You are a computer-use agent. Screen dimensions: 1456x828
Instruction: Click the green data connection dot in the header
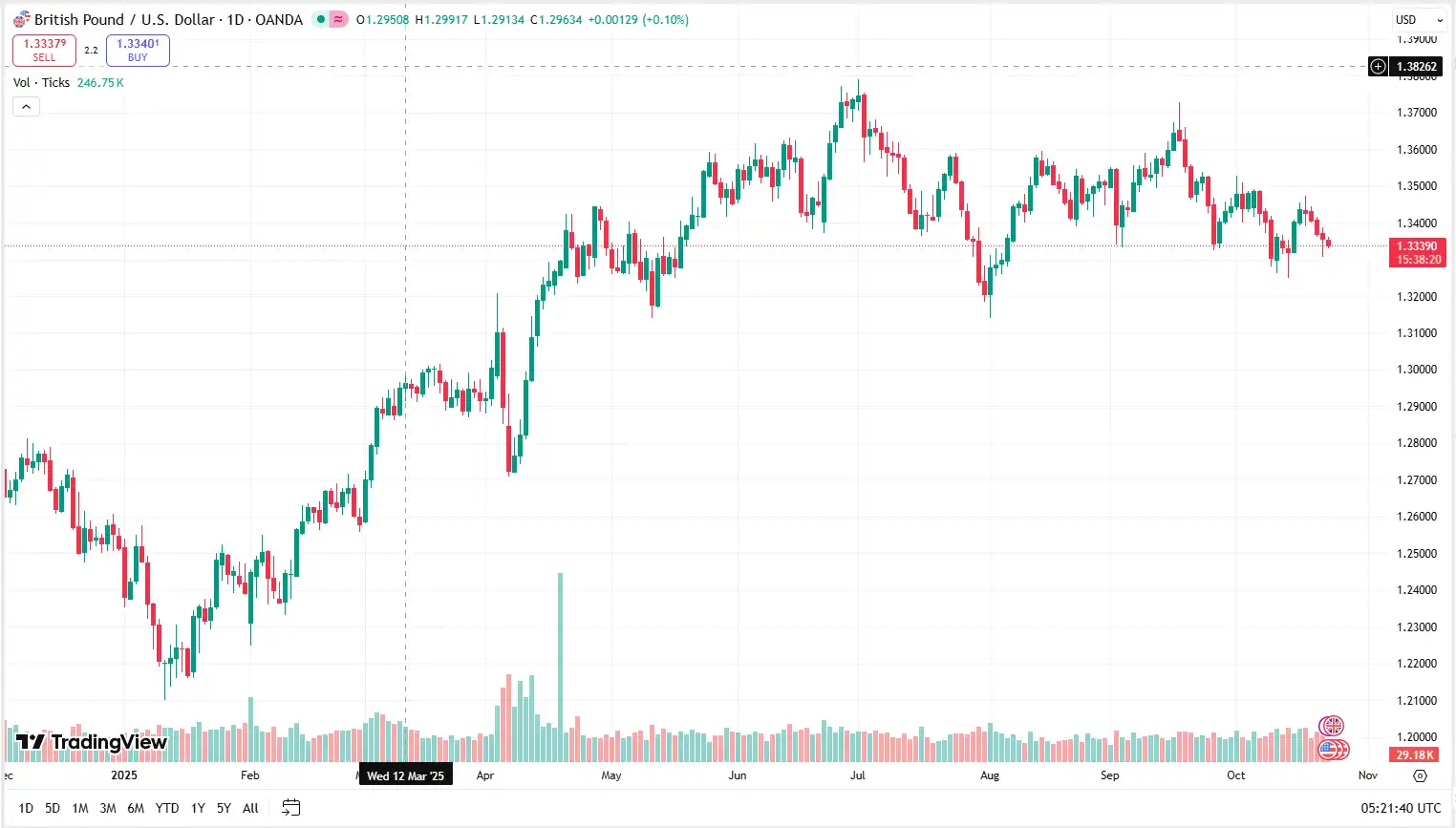tap(319, 19)
